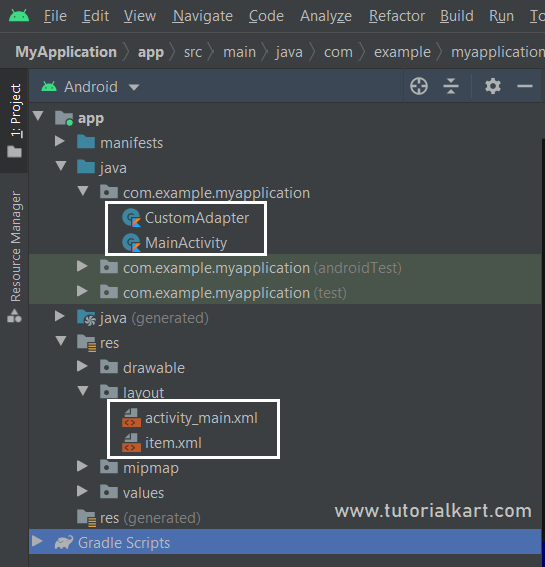This screenshot has height=567, width=545.
Task: Collapse the layout folder arrow
Action: click(x=83, y=391)
